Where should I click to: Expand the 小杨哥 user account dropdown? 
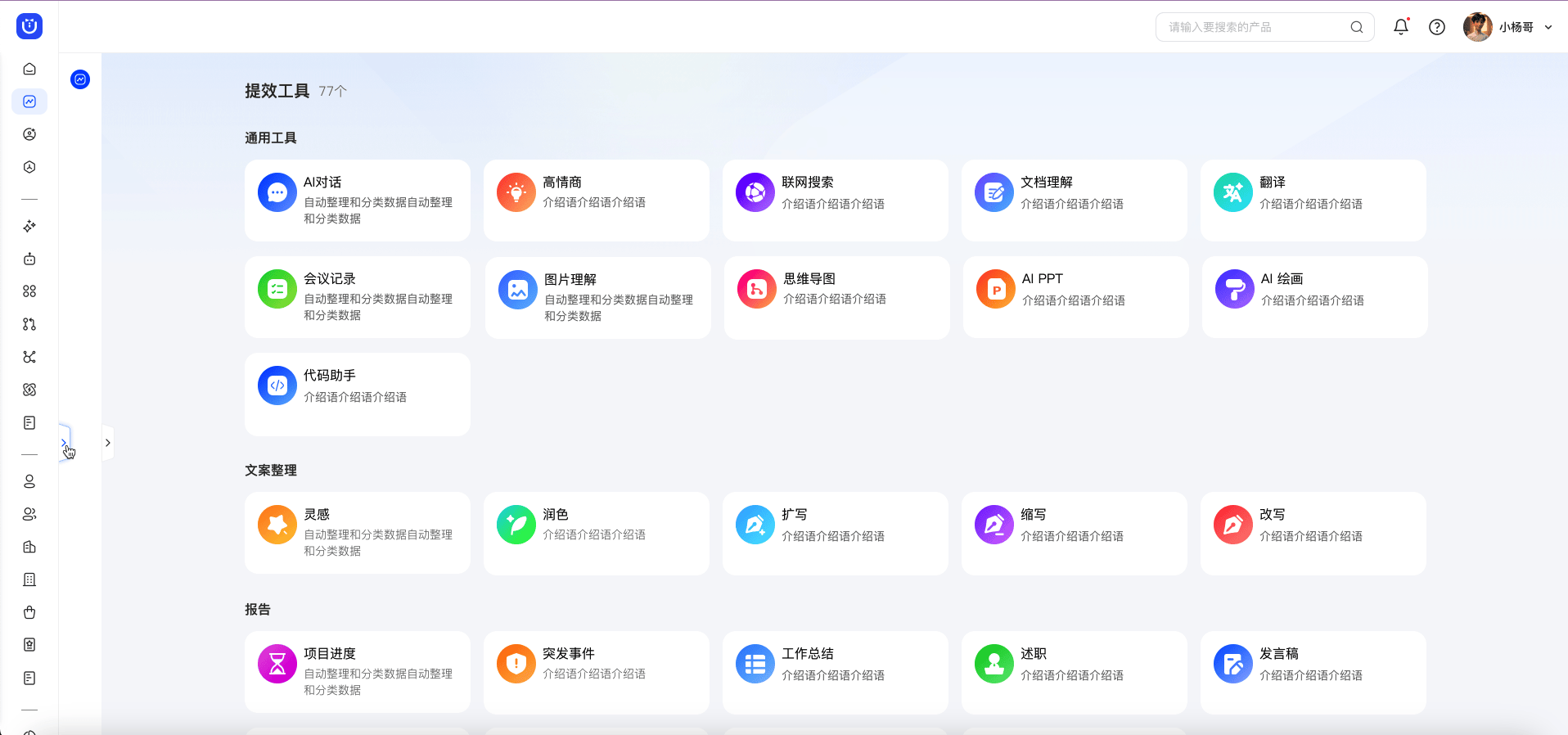coord(1548,27)
